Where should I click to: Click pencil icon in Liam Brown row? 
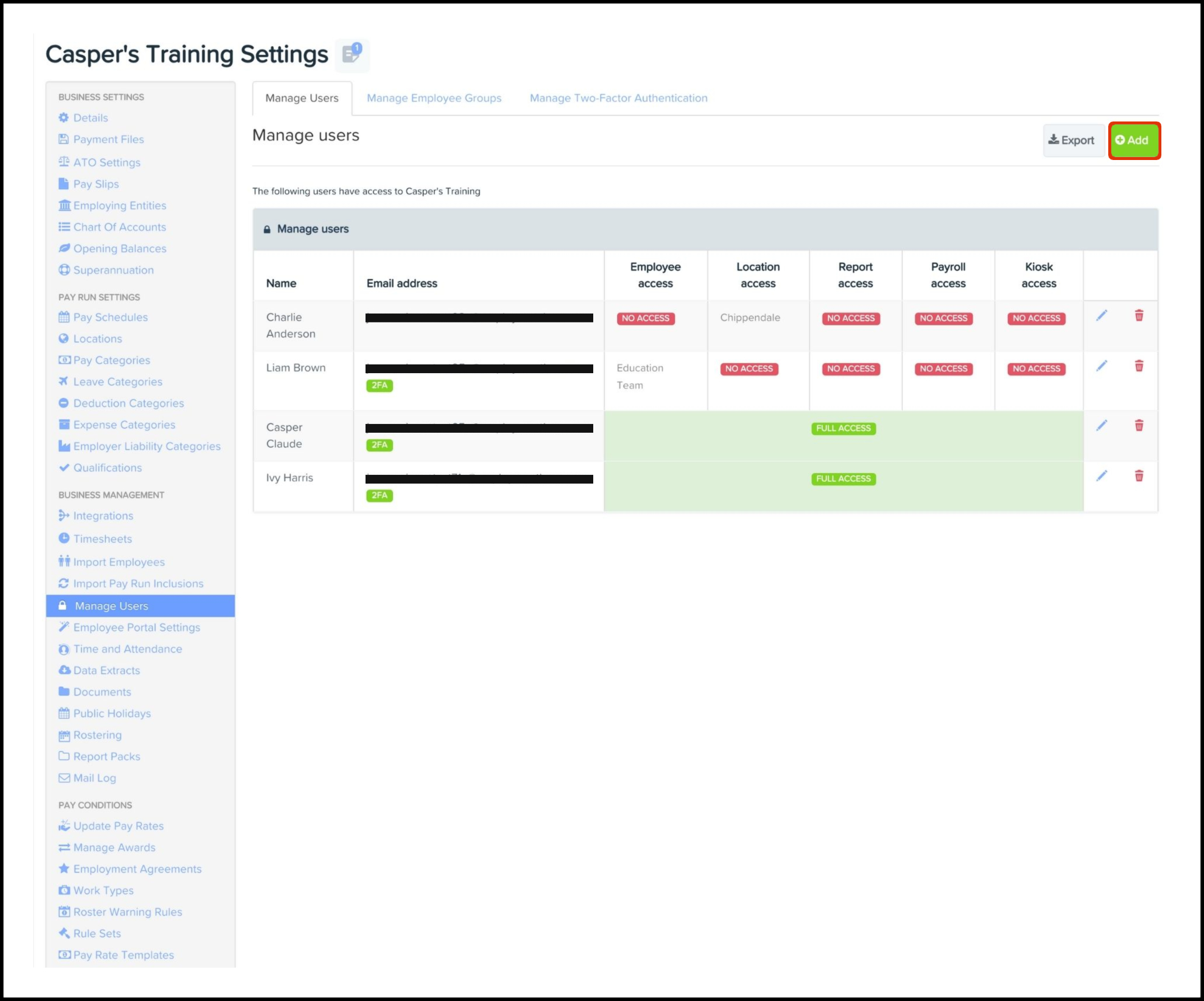point(1101,366)
